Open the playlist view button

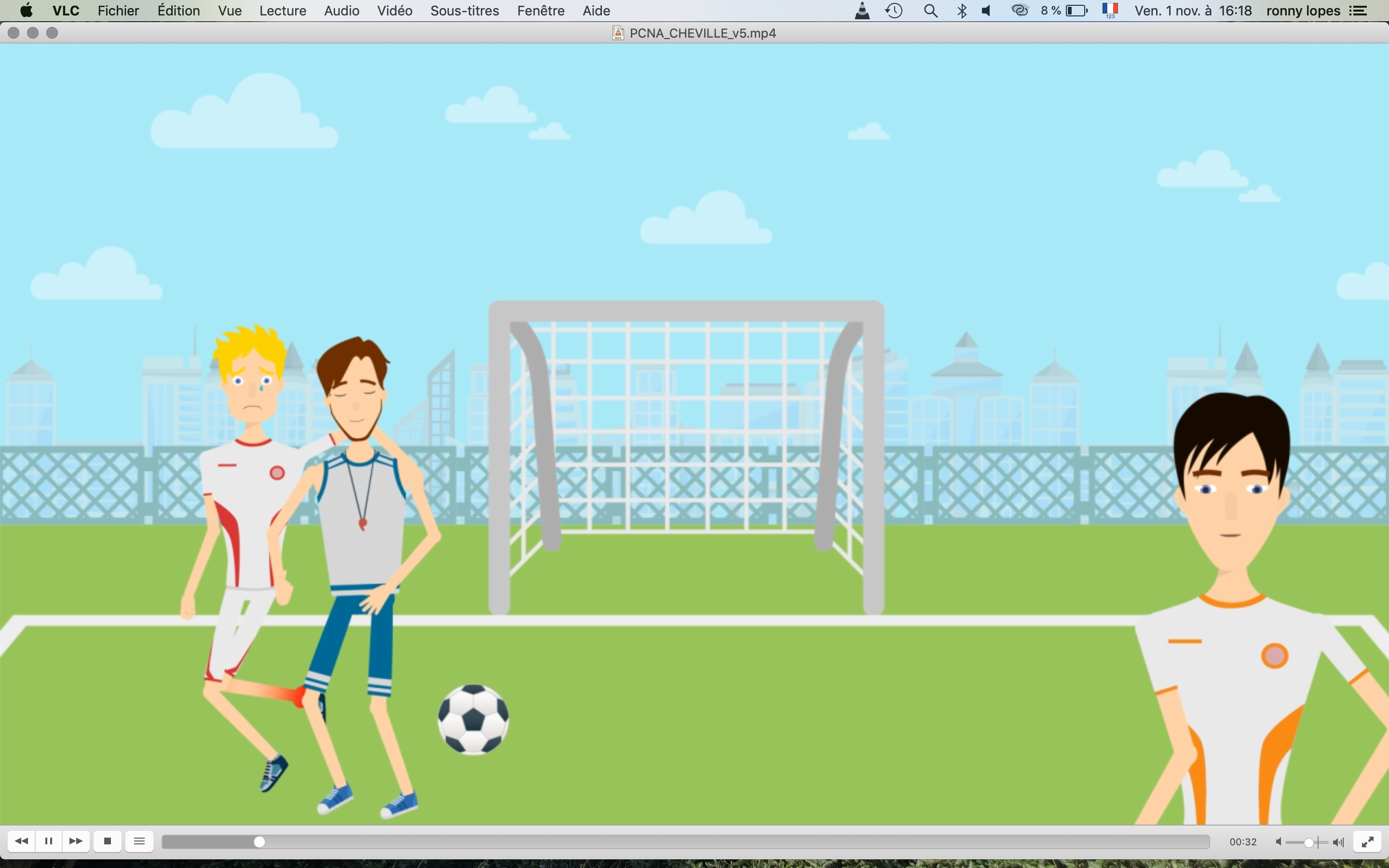coord(139,841)
